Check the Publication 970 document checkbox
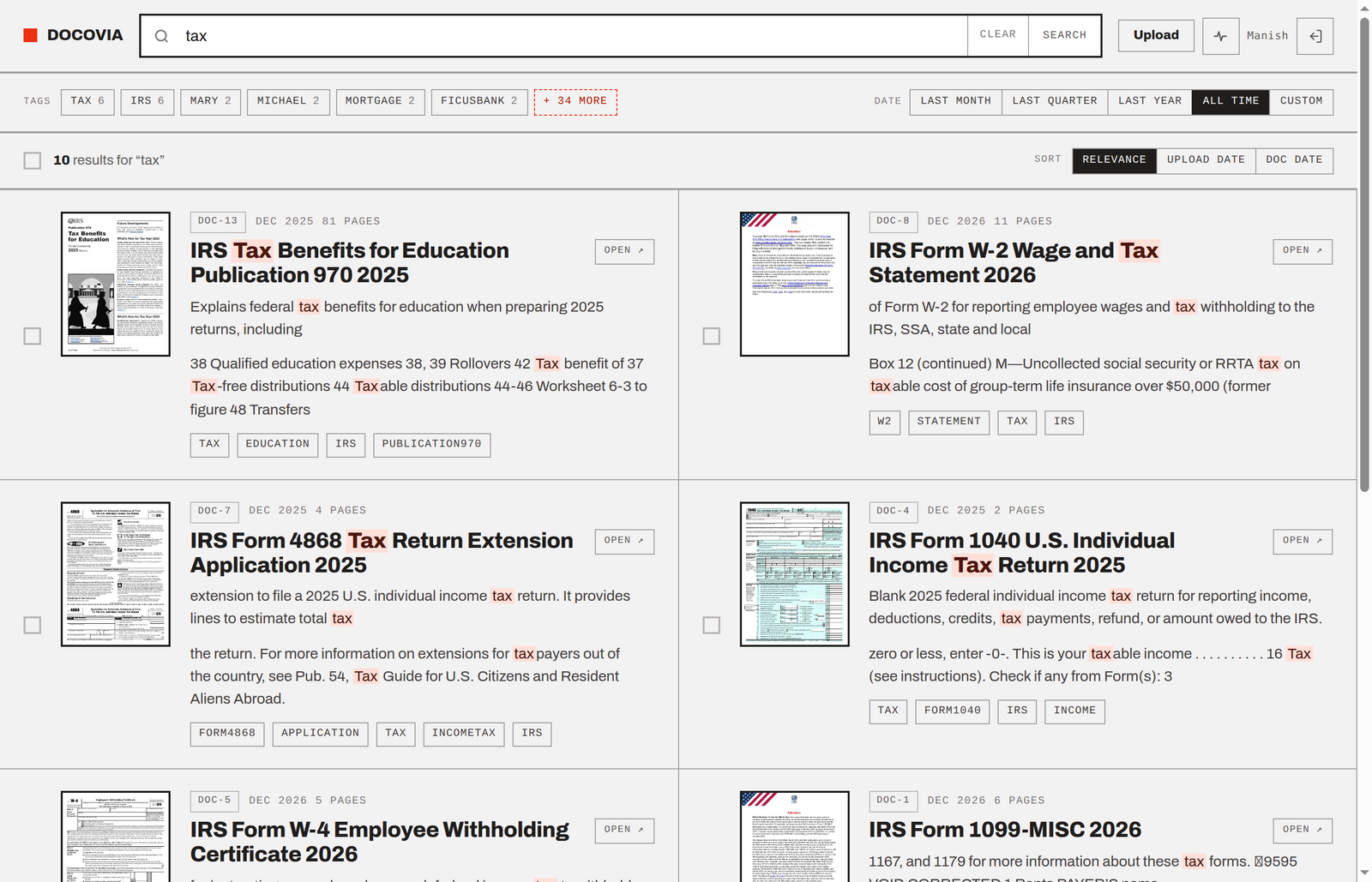Screen dimensions: 1372x882 tap(33, 336)
